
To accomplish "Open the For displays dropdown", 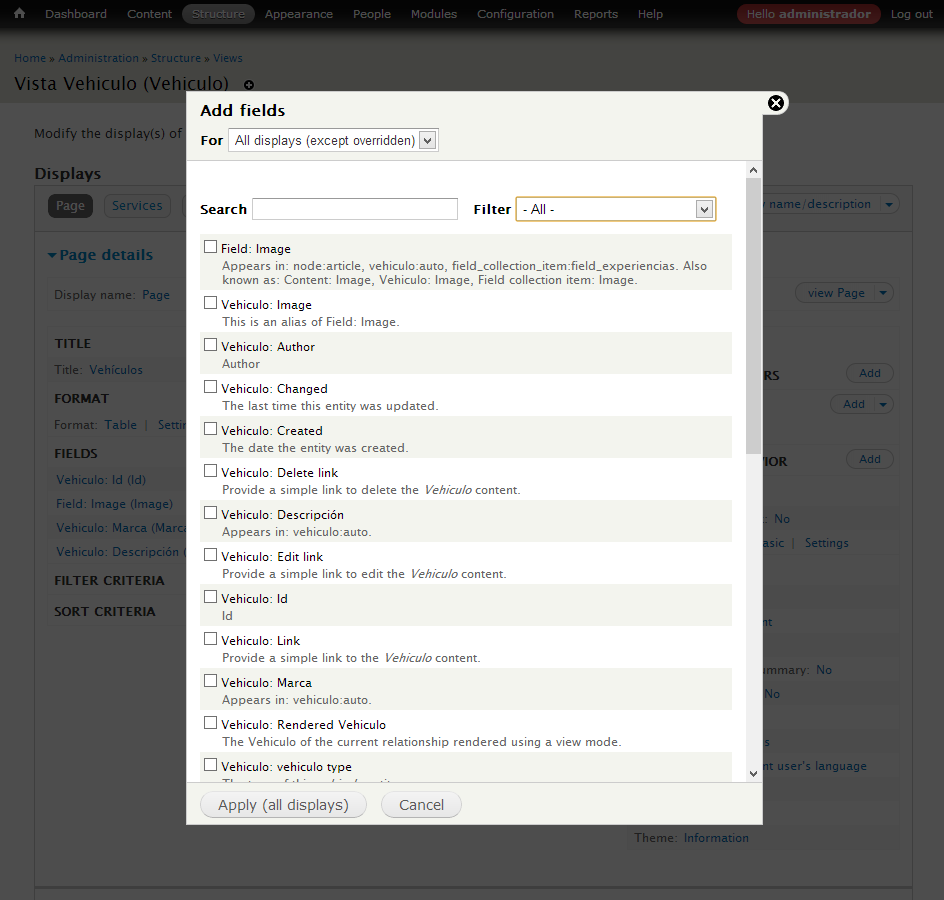I will coord(333,141).
